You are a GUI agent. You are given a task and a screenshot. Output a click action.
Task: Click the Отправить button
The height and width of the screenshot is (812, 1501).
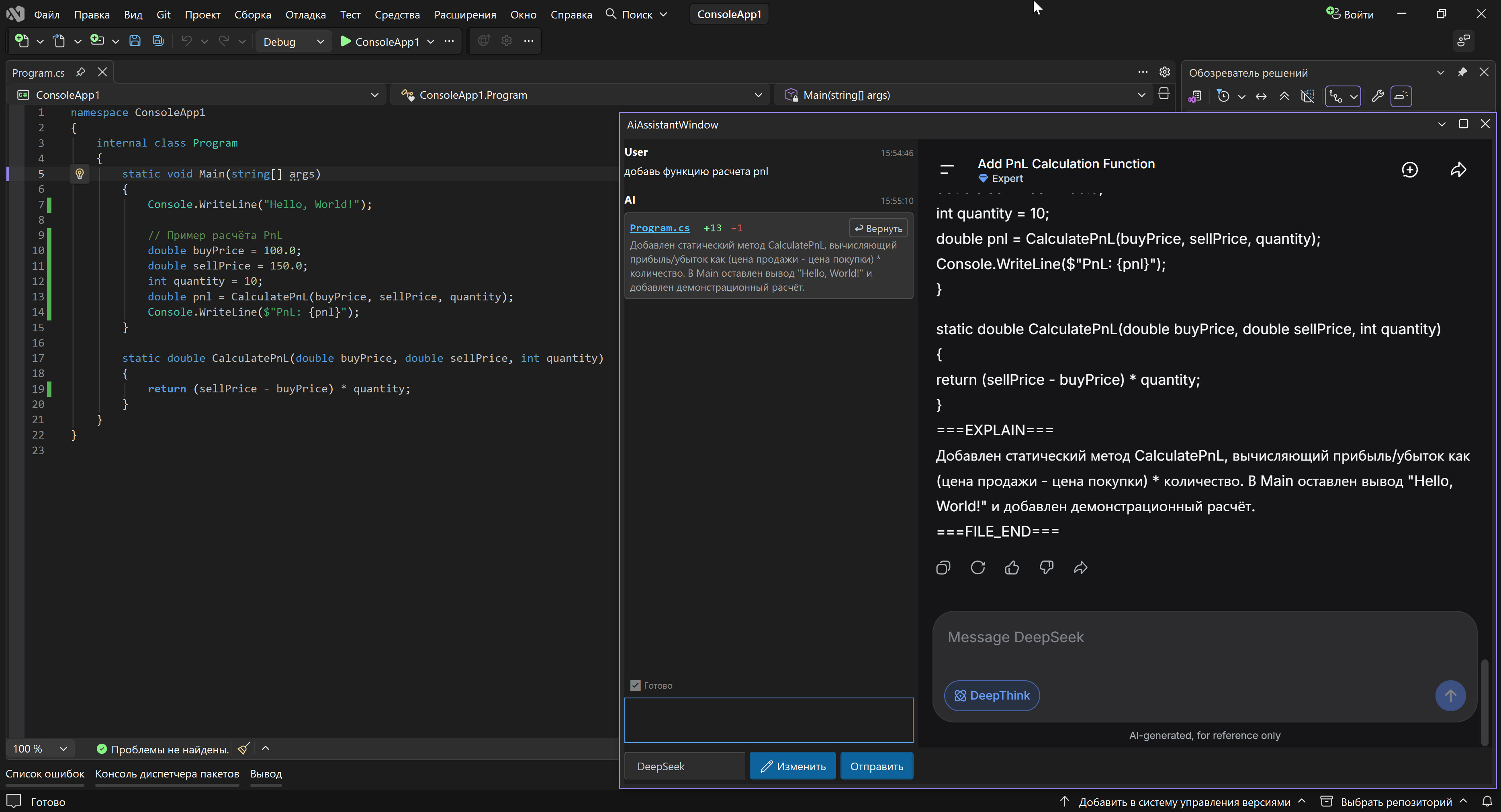(876, 766)
